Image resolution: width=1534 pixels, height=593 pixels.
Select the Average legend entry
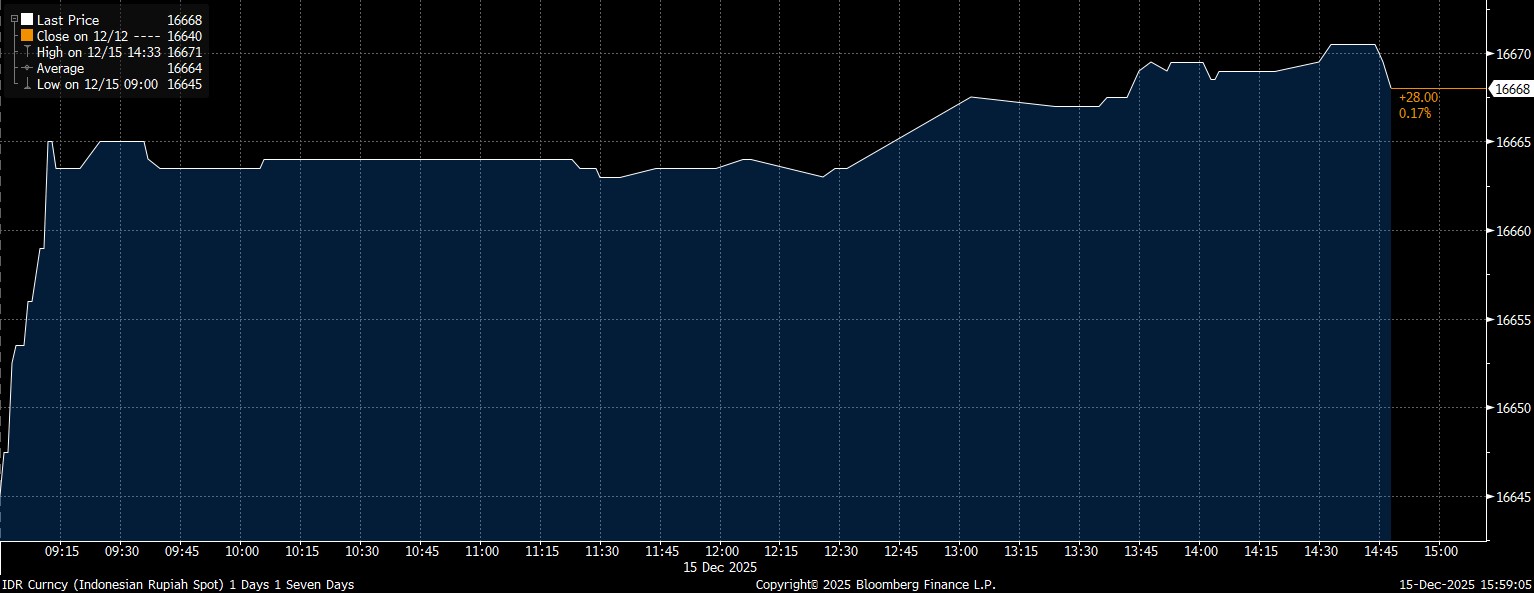pos(61,68)
